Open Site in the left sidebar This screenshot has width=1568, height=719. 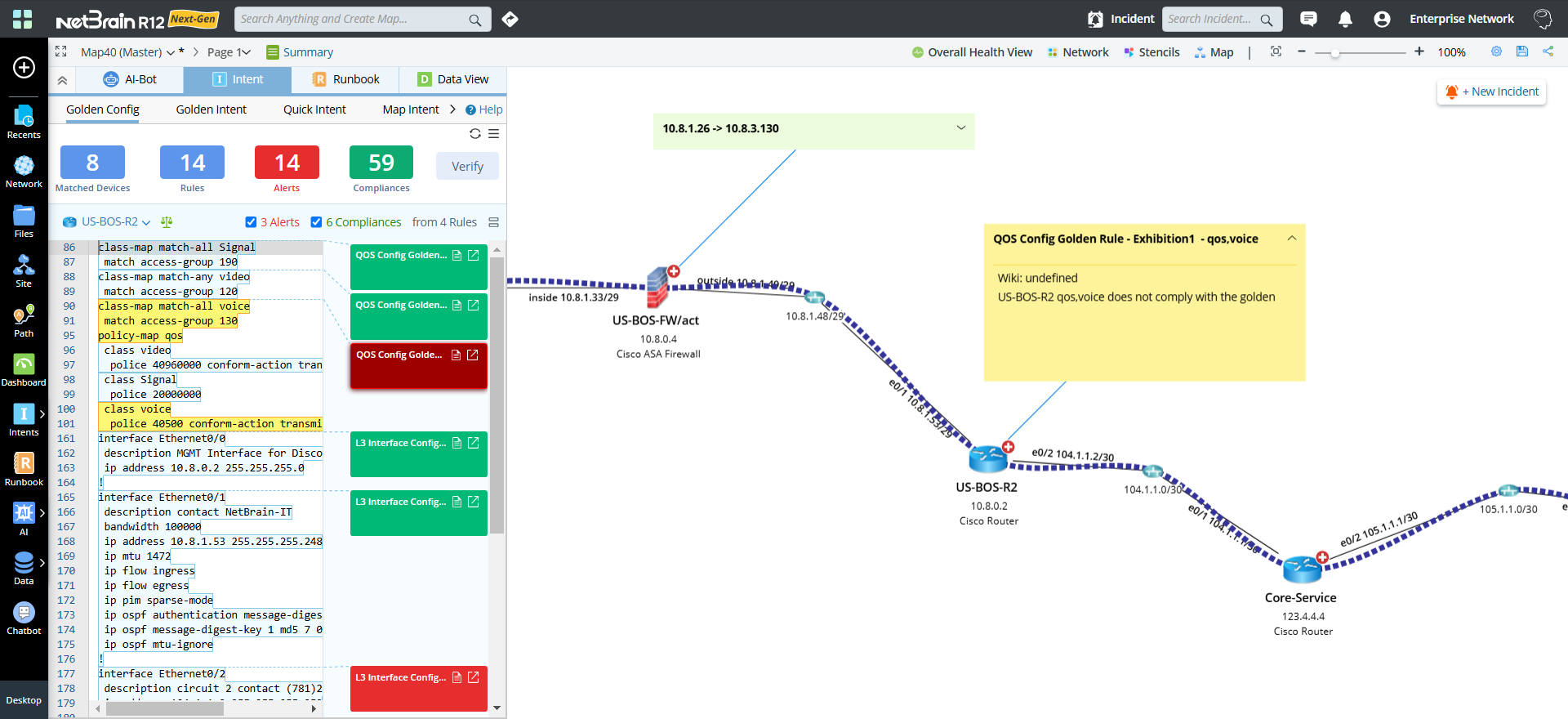(24, 271)
